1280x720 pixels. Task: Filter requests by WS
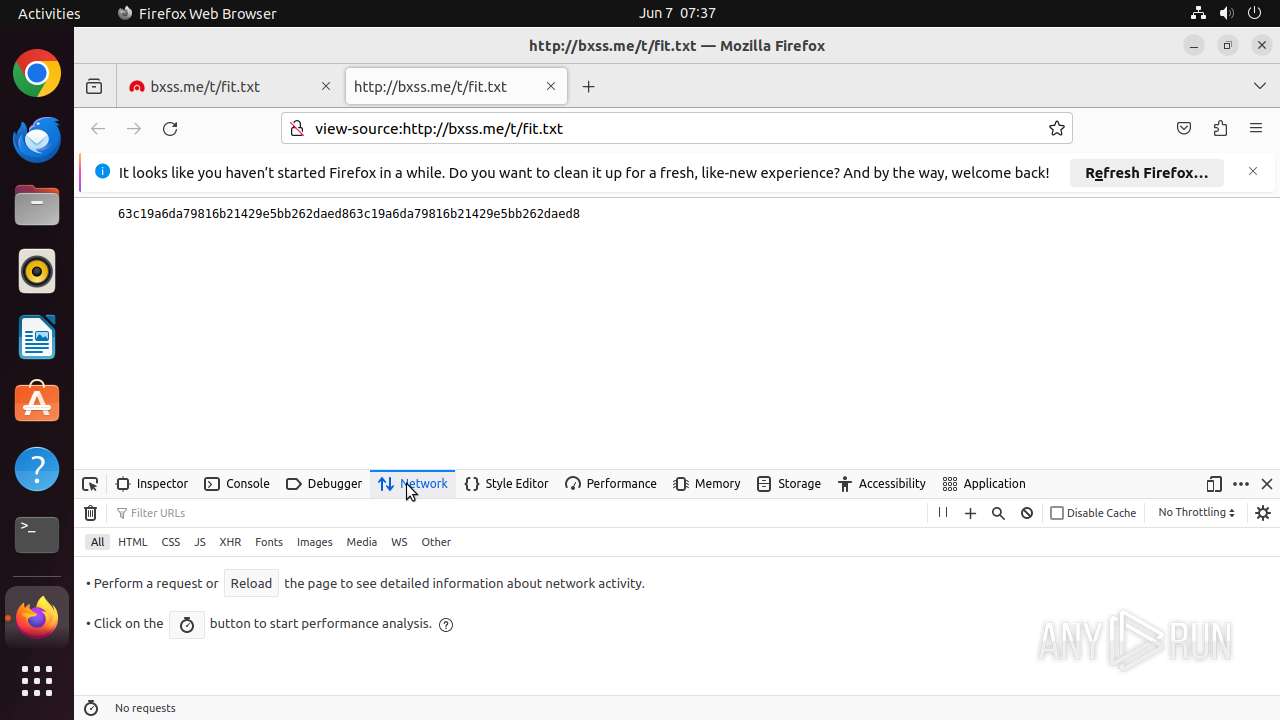coord(399,542)
